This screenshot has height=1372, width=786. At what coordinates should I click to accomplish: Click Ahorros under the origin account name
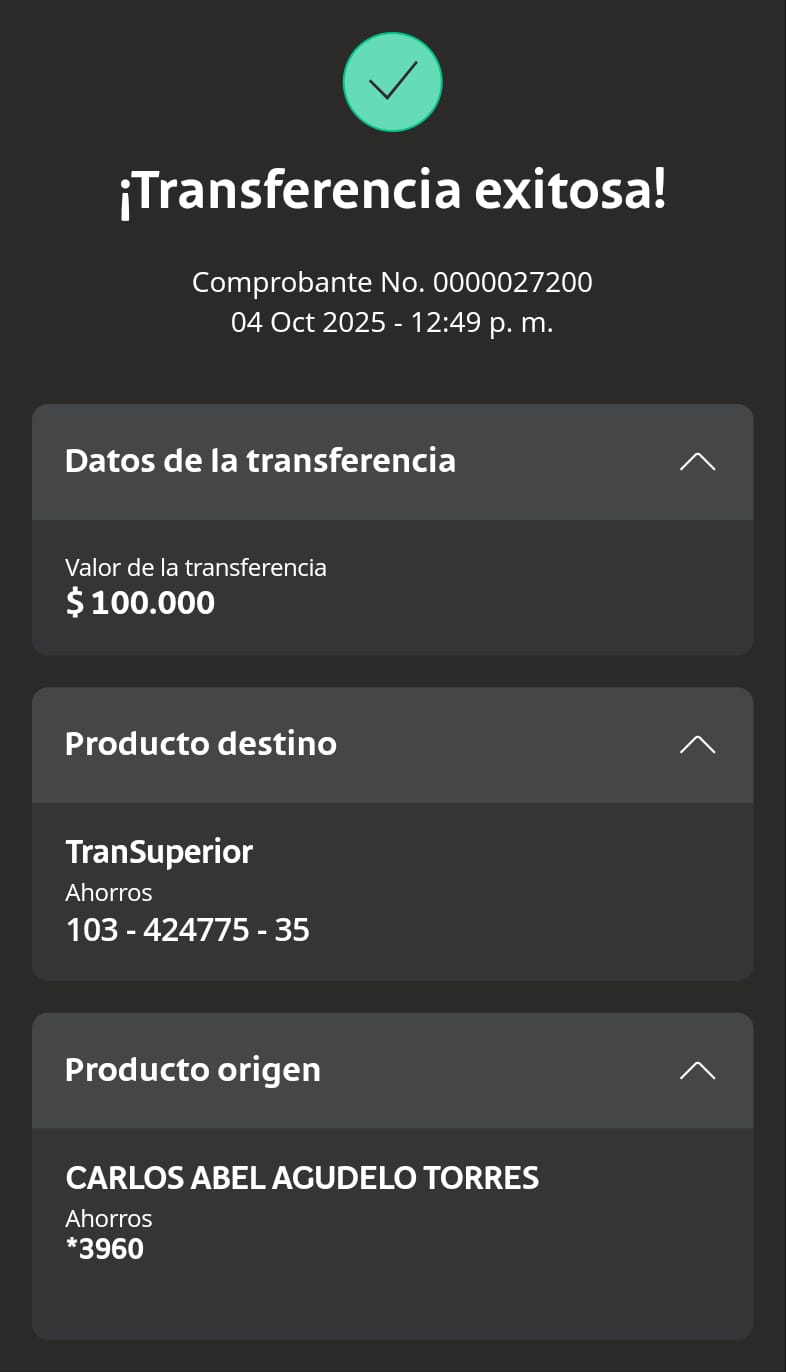[109, 1219]
